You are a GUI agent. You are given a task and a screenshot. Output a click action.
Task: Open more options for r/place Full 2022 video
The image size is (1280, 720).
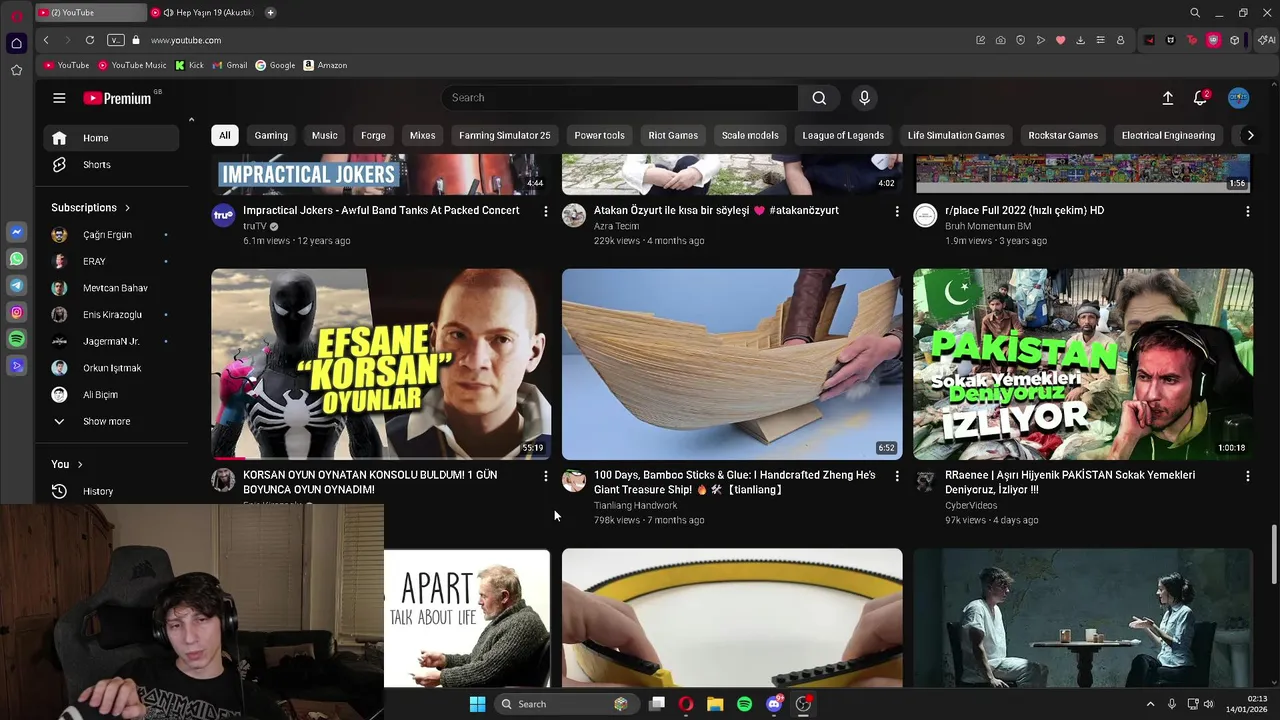(1247, 212)
